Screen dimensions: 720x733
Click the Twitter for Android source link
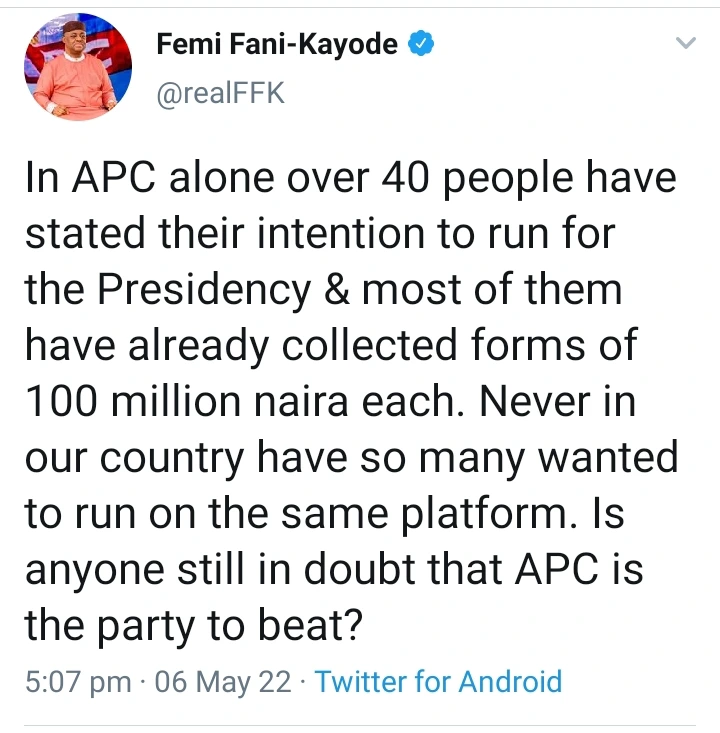pyautogui.click(x=439, y=682)
